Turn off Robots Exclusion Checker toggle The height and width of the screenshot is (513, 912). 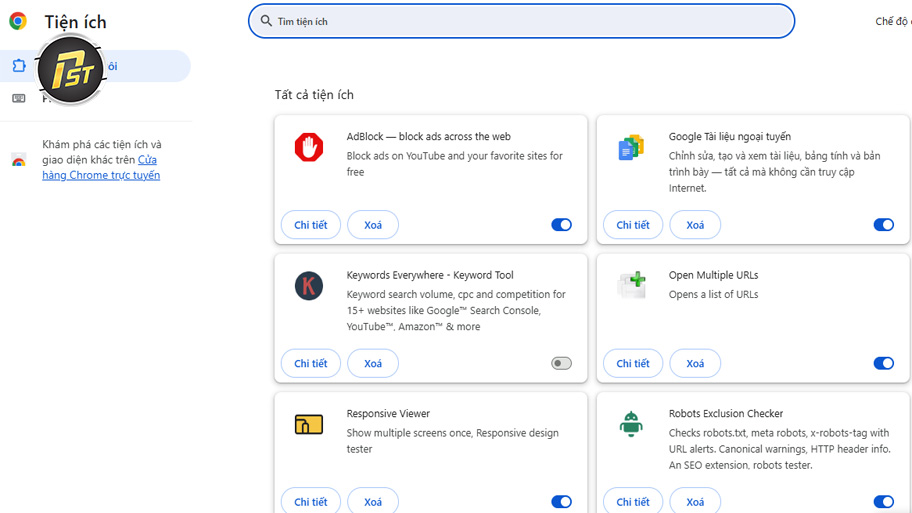pyautogui.click(x=884, y=501)
